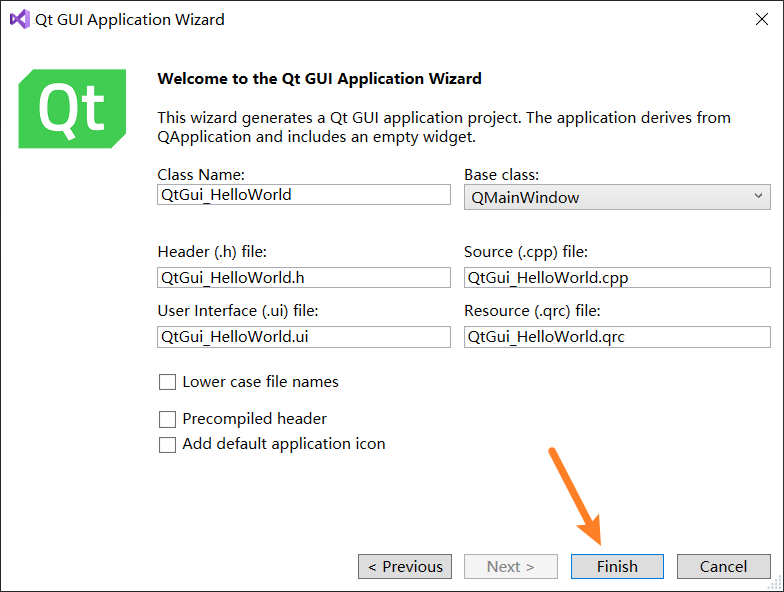Click the green Qt logo
Screen dimensions: 784x592
(72, 108)
